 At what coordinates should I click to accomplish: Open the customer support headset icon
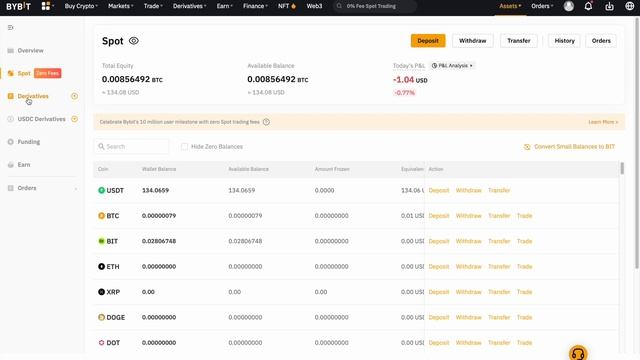[x=578, y=353]
